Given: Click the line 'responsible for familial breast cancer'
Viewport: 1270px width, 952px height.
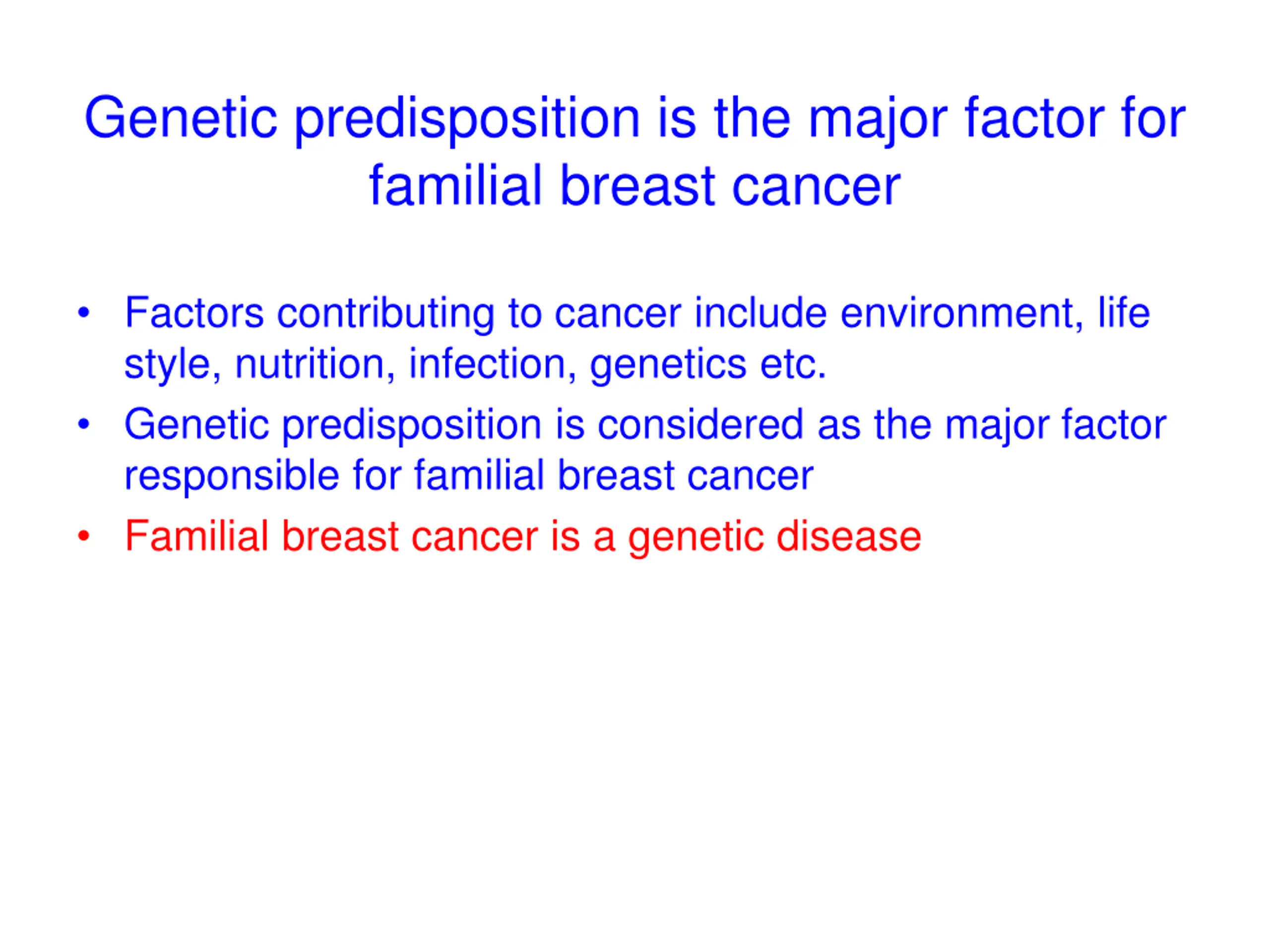Looking at the screenshot, I should point(469,476).
